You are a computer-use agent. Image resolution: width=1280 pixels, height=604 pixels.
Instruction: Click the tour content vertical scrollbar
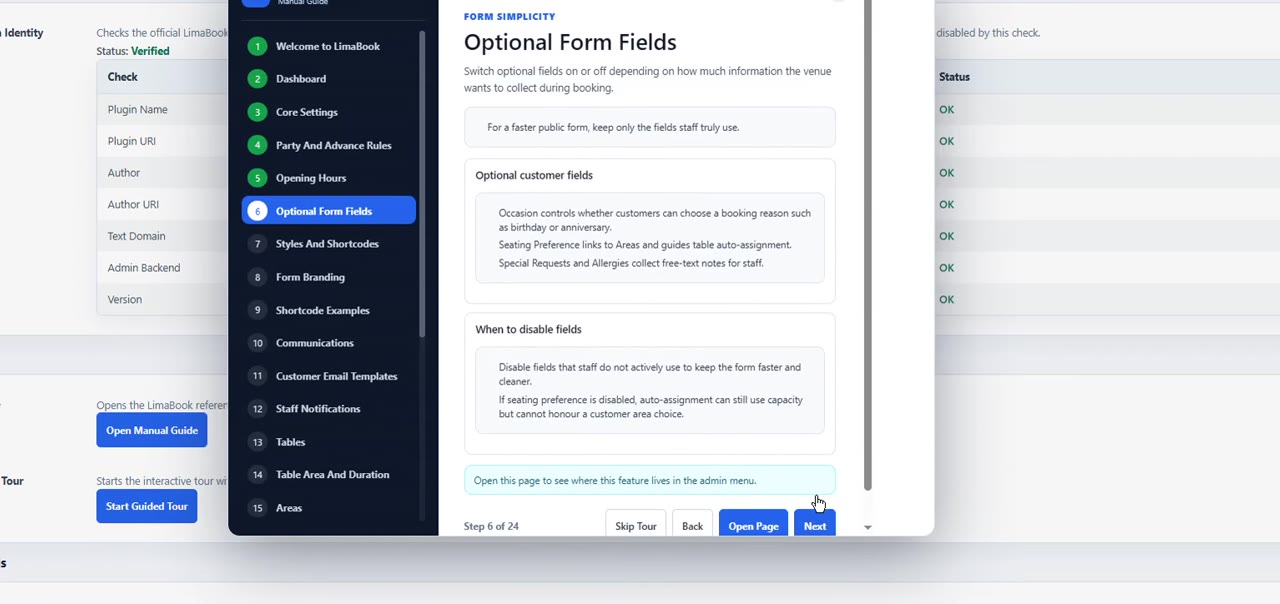click(867, 245)
